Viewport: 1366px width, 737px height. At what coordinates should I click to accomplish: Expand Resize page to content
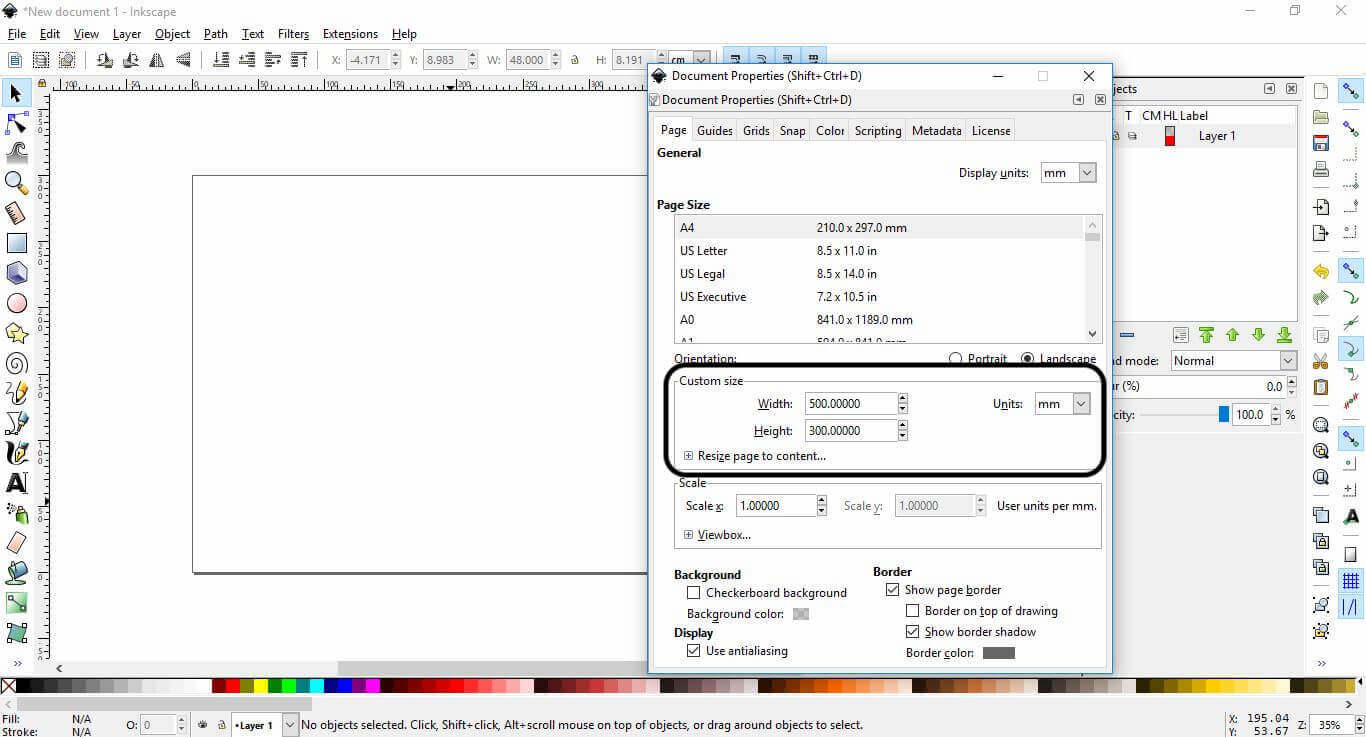[755, 456]
